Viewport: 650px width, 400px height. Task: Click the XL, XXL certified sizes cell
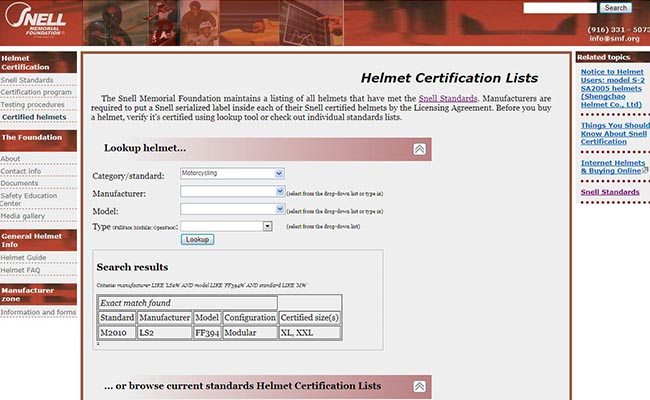point(309,332)
